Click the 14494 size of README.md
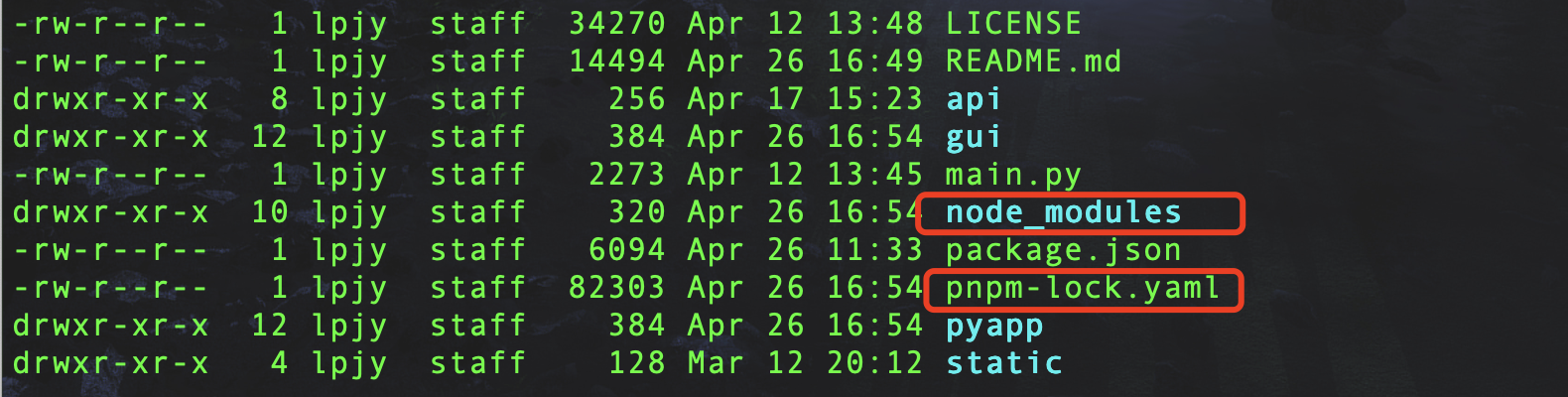 coord(616,61)
